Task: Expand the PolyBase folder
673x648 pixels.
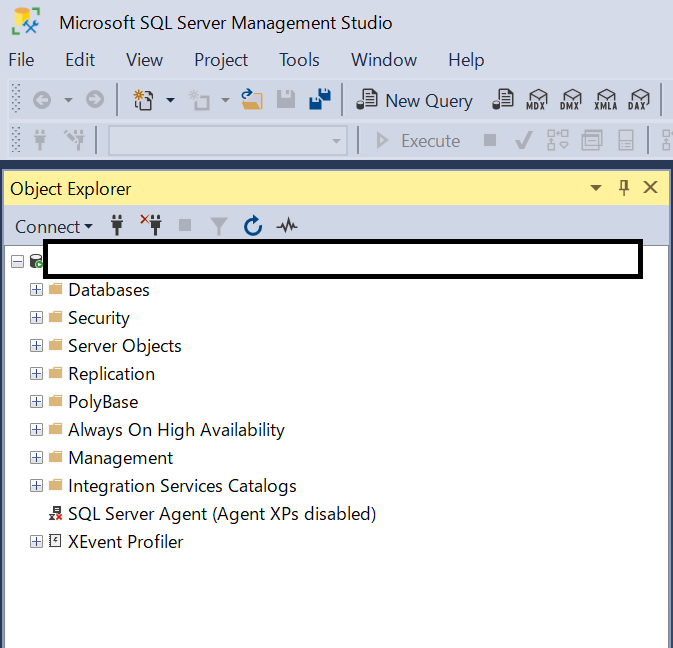Action: pos(36,402)
